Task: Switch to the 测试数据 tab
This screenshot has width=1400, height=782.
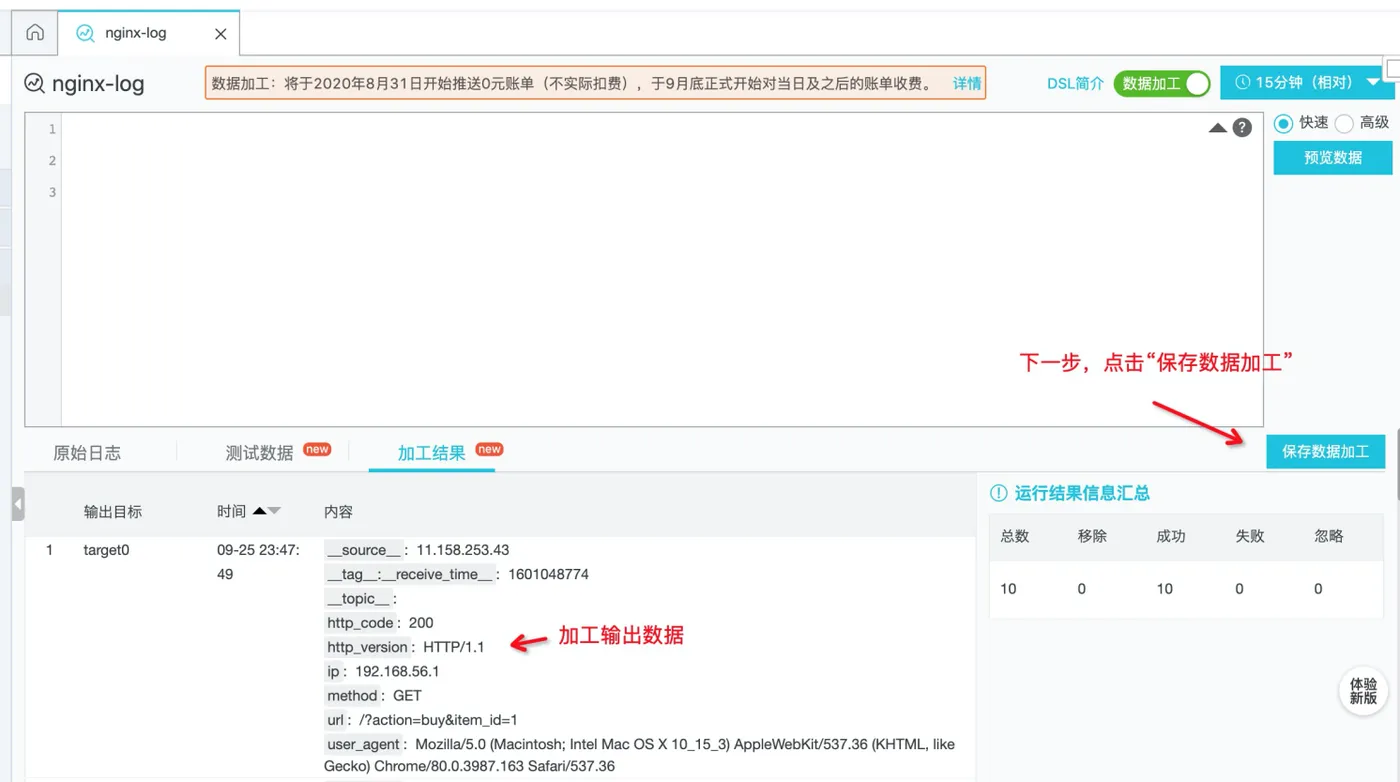Action: [x=260, y=453]
